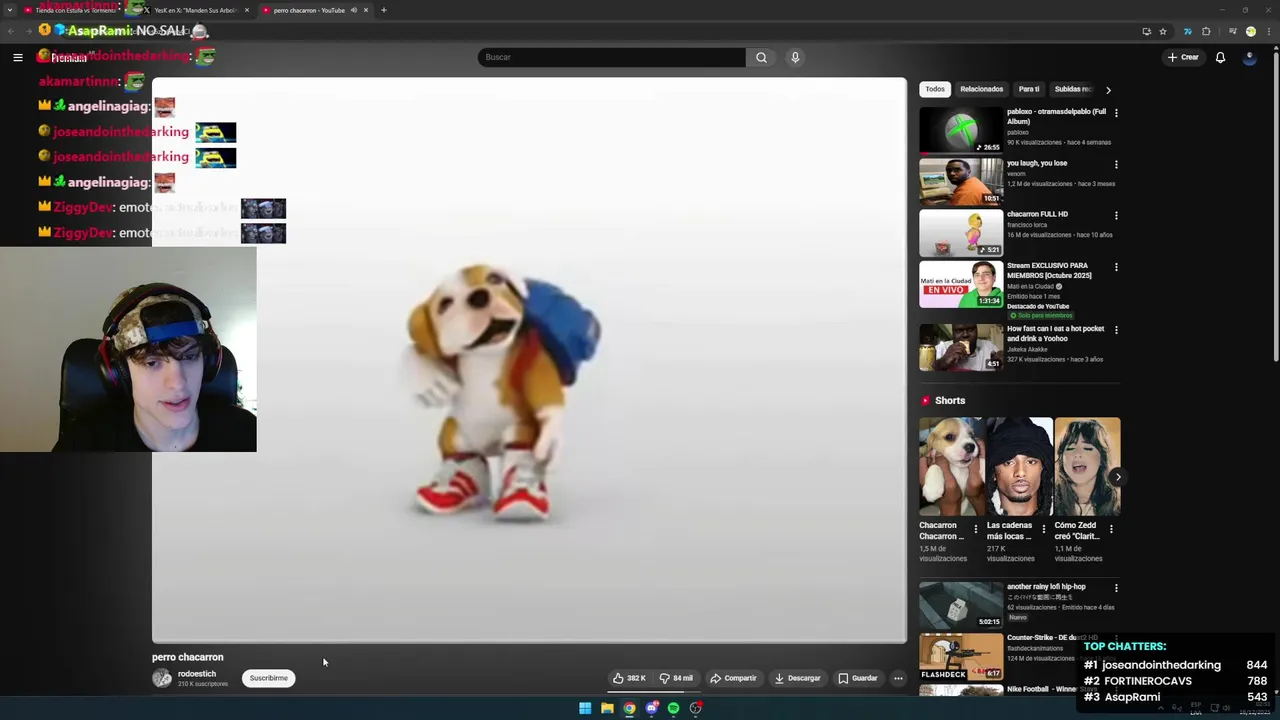This screenshot has height=720, width=1280.
Task: Click the Shorts section heading
Action: 950,401
